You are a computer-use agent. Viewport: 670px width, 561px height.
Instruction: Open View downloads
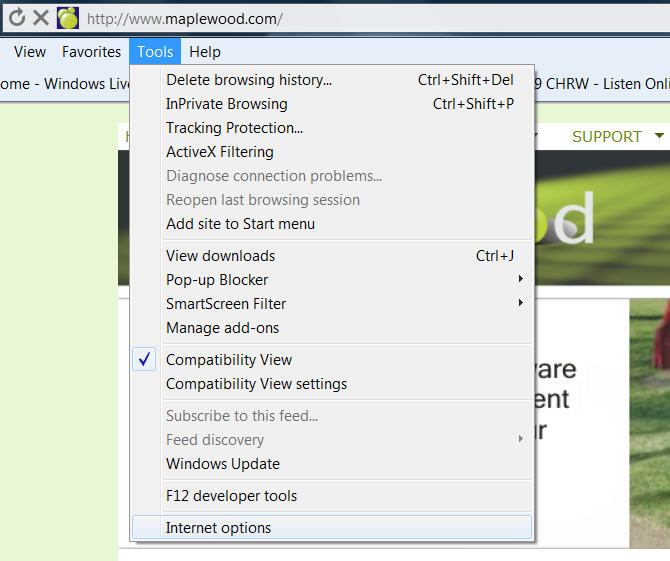tap(220, 256)
